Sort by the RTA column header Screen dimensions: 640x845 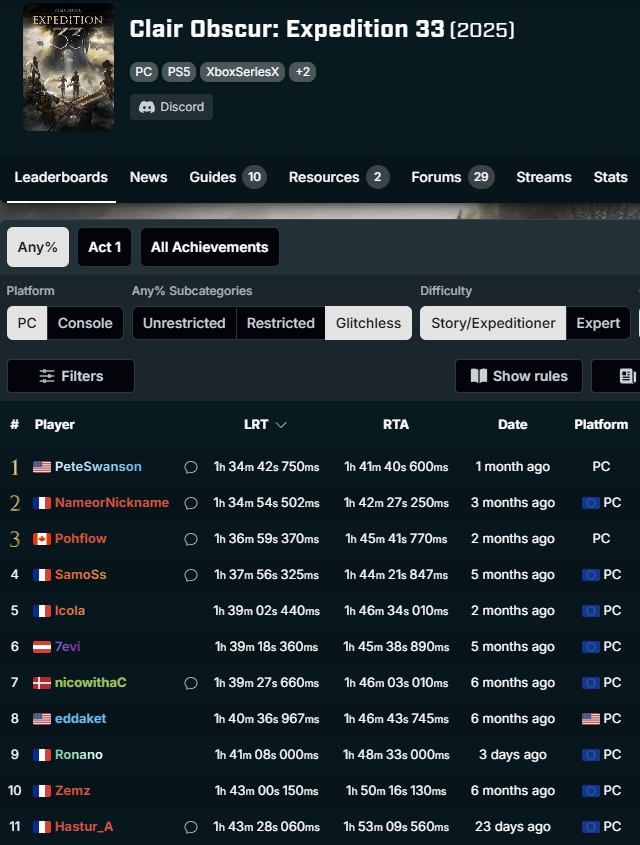coord(396,425)
